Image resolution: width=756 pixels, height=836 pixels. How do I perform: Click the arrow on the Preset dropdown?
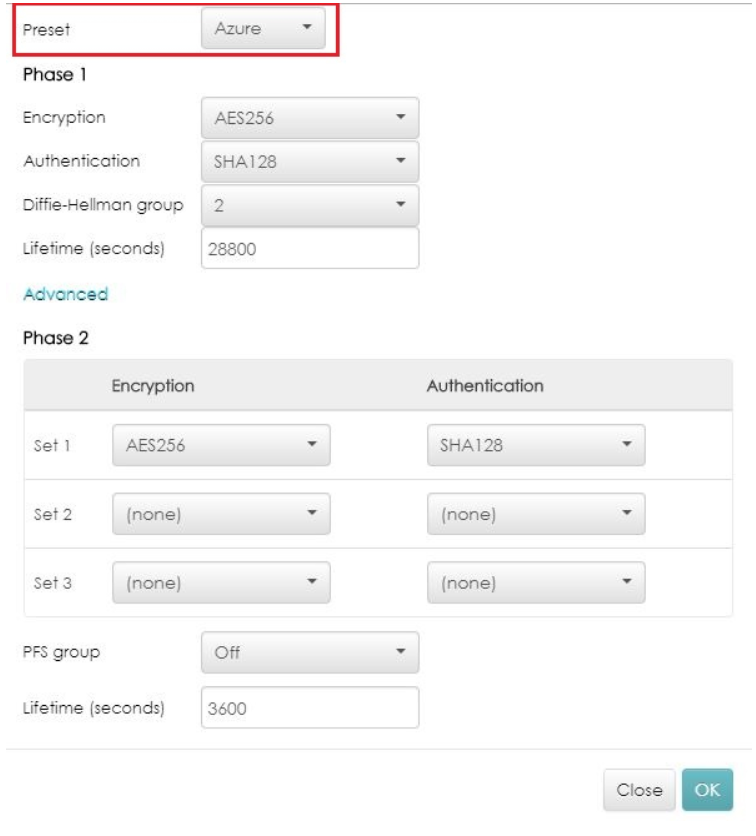pyautogui.click(x=307, y=27)
